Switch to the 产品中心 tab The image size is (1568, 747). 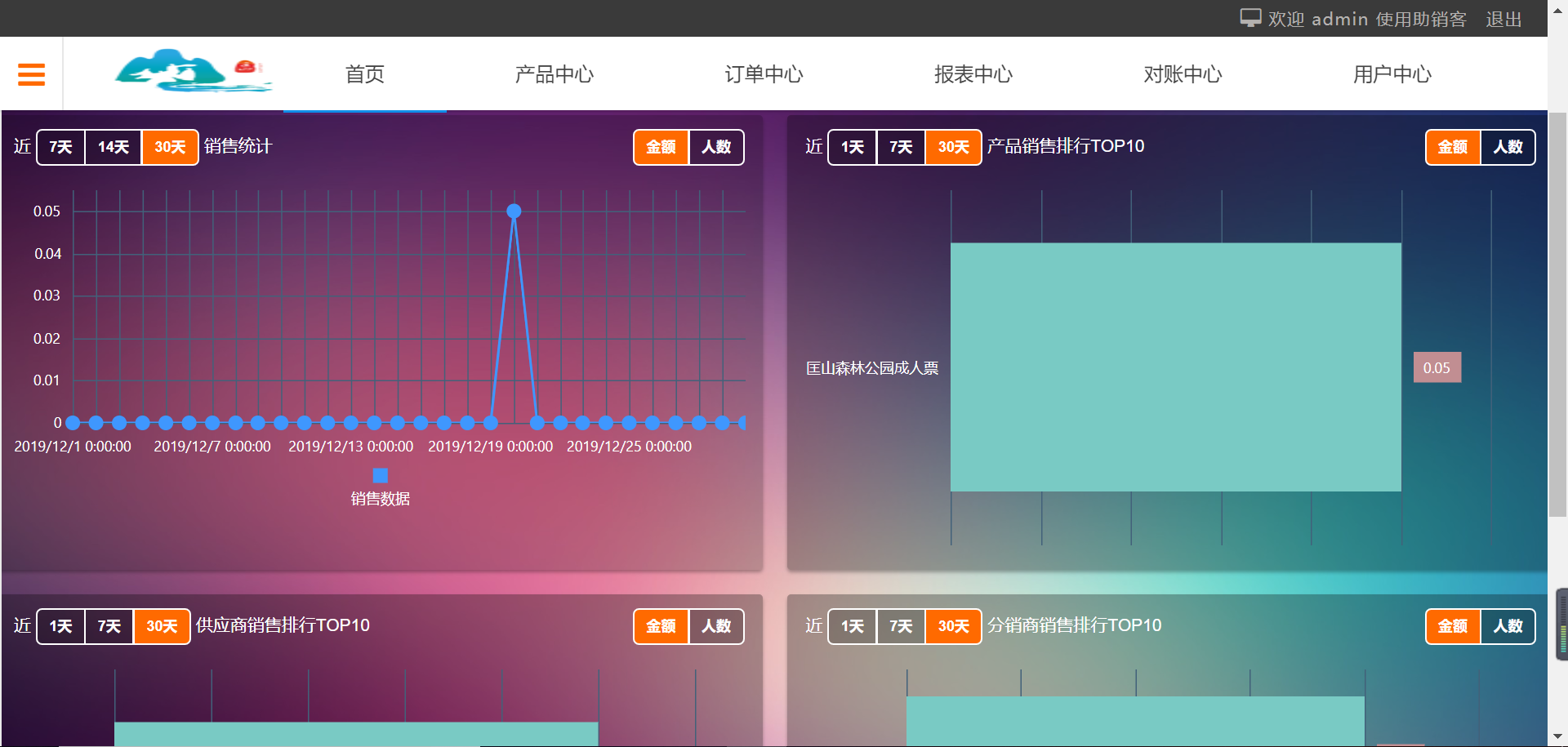coord(555,74)
